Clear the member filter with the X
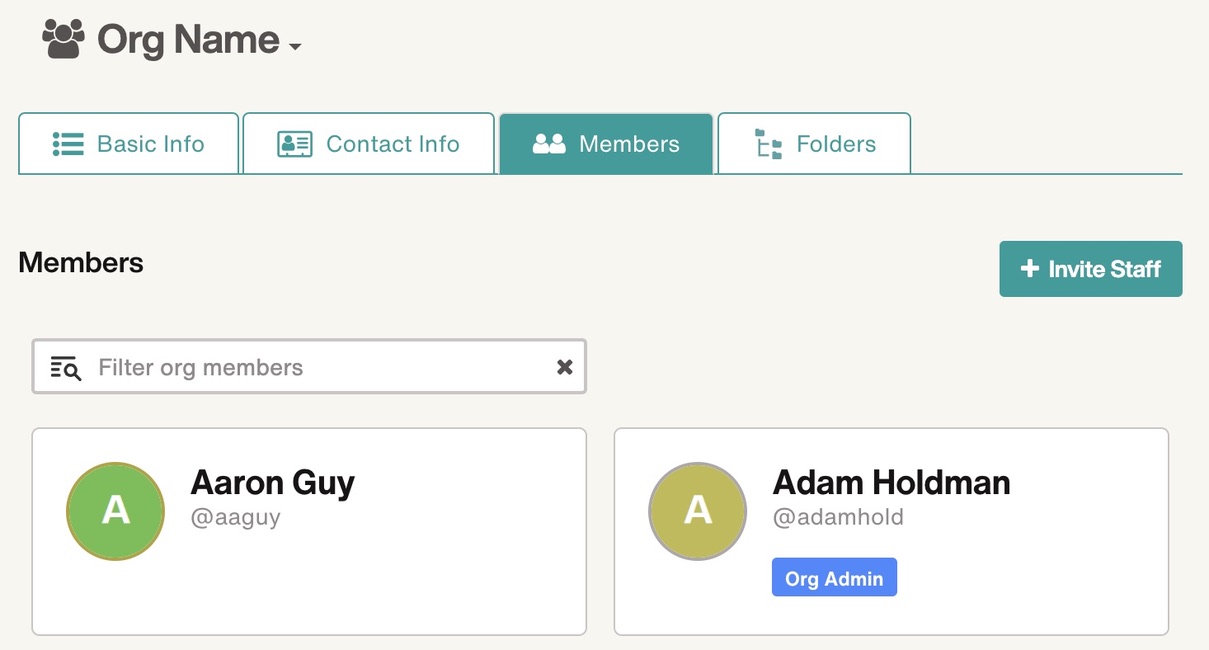Screen dimensions: 1209x650 click(x=565, y=367)
